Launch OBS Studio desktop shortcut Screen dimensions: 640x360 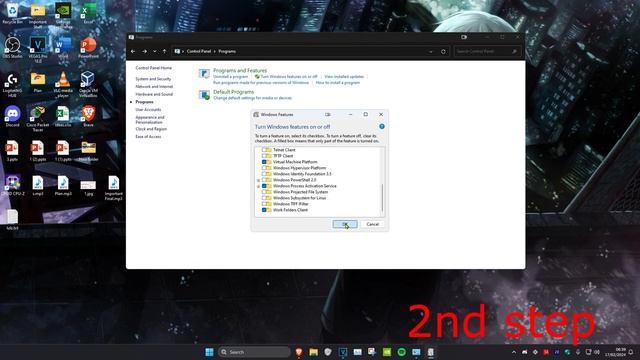[x=12, y=48]
